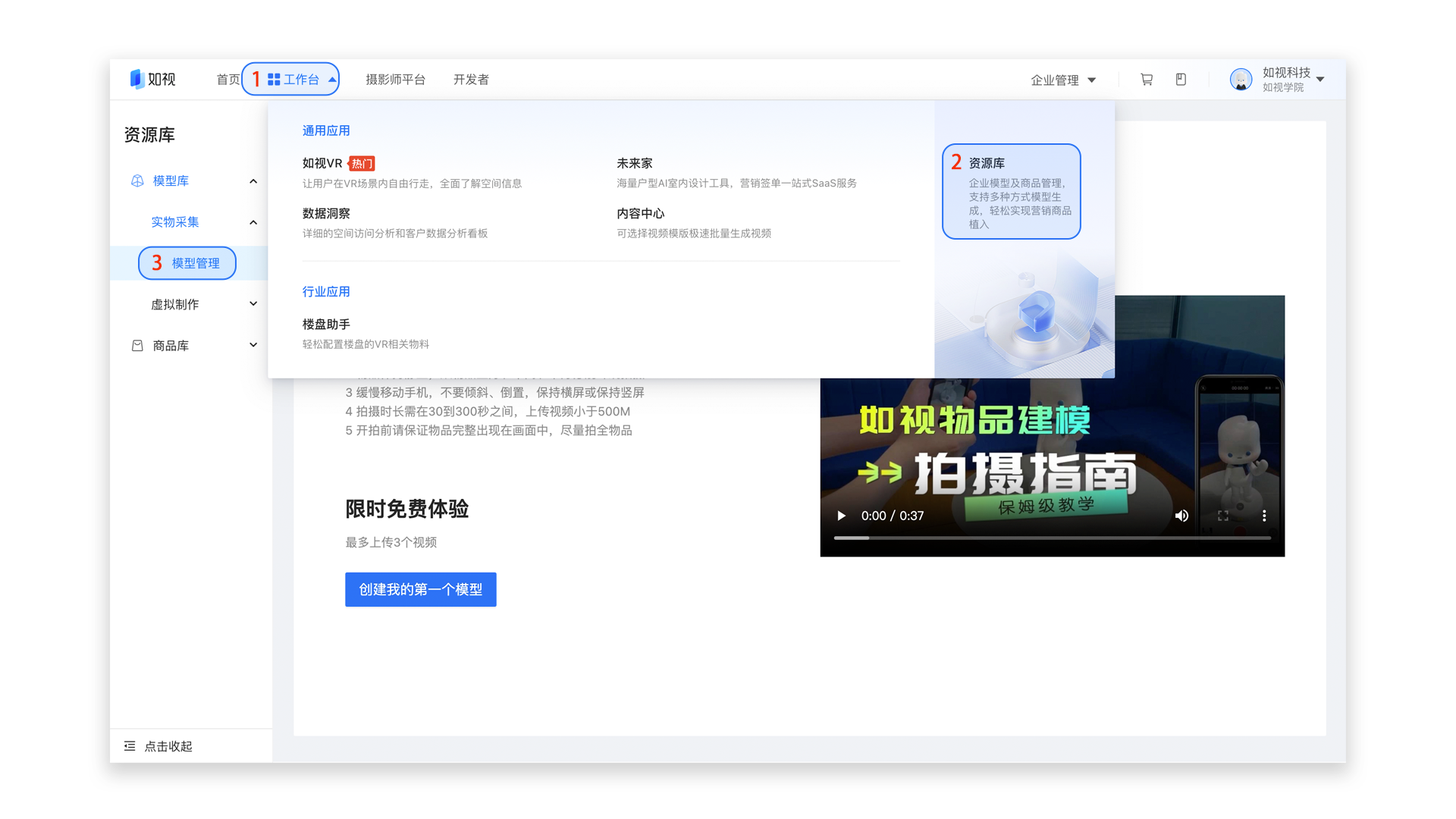The height and width of the screenshot is (819, 1456).
Task: Click the 0:00 / 0:37 video time
Action: click(893, 516)
